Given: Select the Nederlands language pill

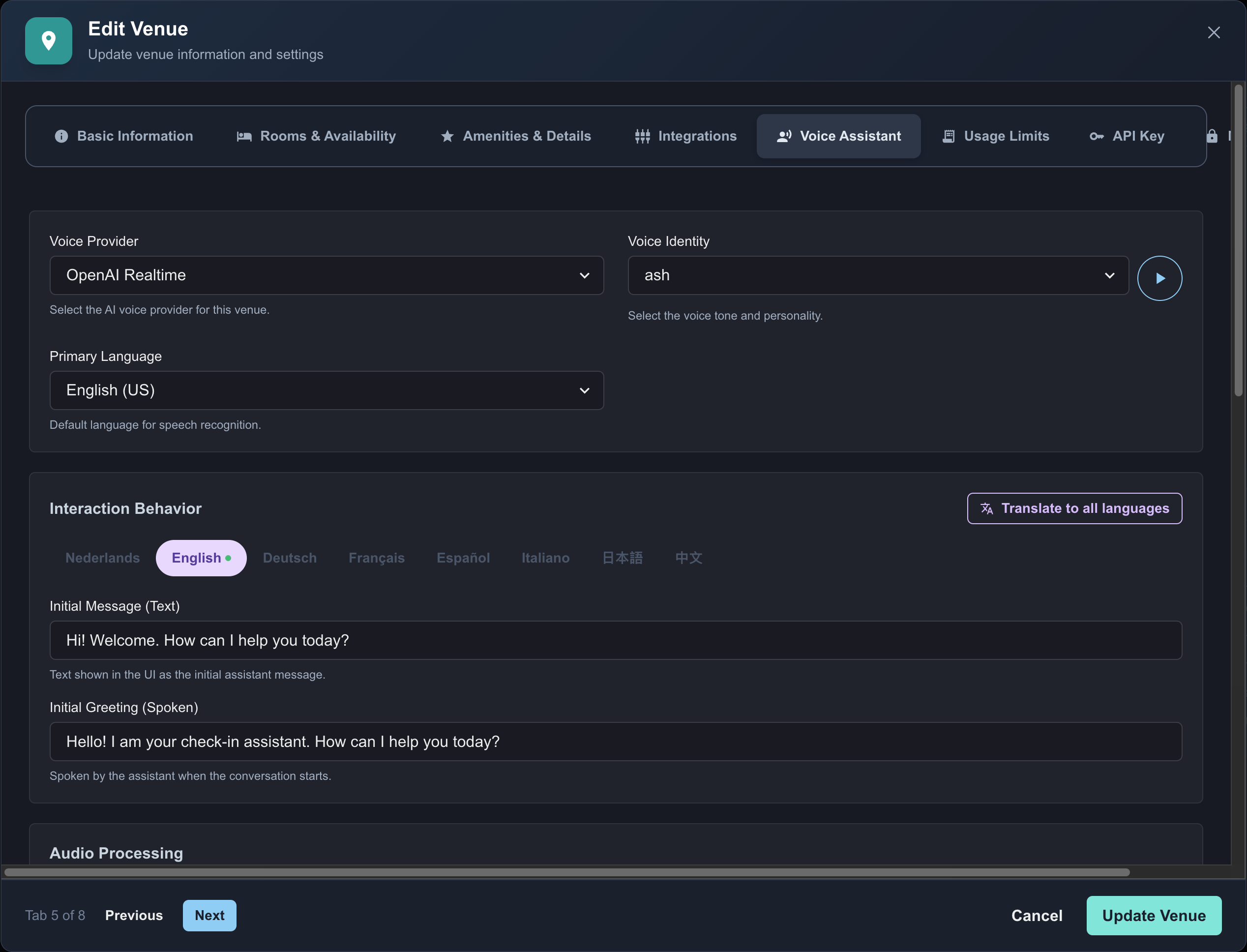Looking at the screenshot, I should (x=103, y=558).
